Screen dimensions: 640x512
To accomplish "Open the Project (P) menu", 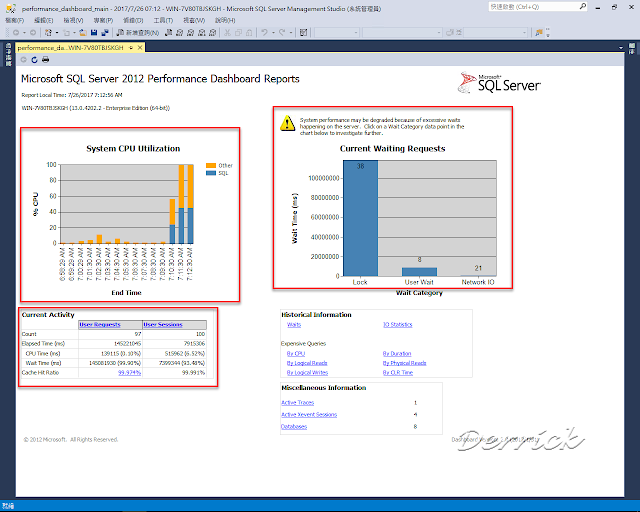I will pos(103,20).
